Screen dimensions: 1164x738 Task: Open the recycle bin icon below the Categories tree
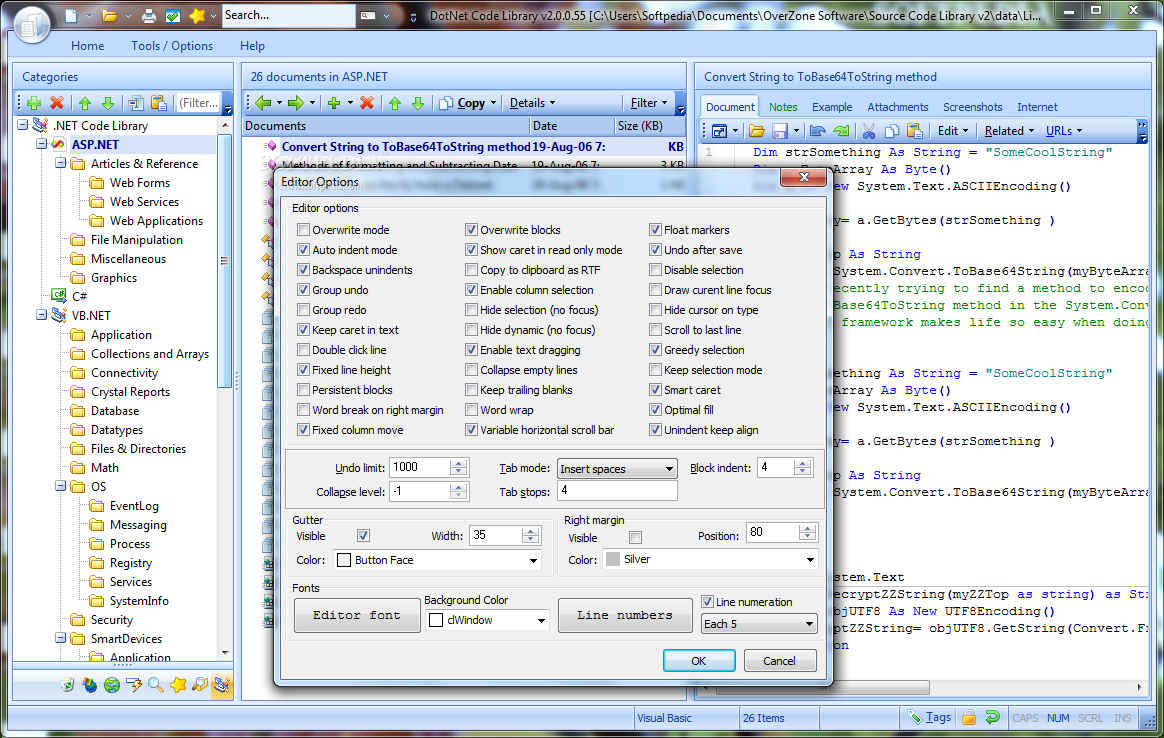pyautogui.click(x=68, y=685)
